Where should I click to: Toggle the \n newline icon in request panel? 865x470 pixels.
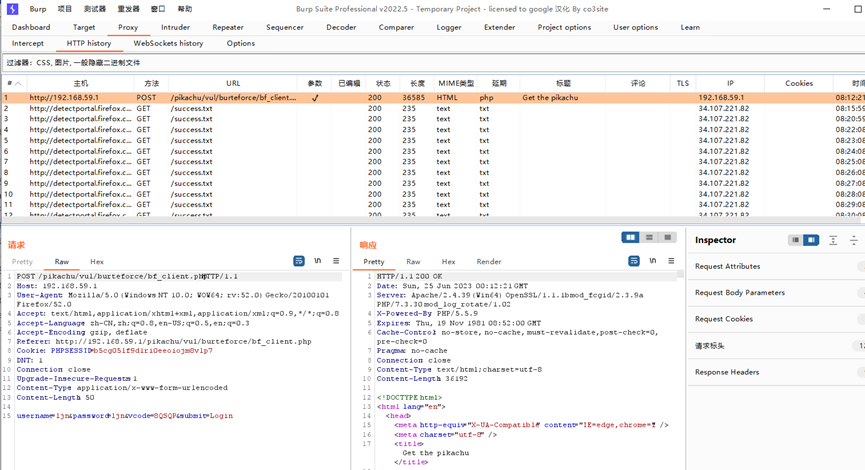click(x=318, y=261)
